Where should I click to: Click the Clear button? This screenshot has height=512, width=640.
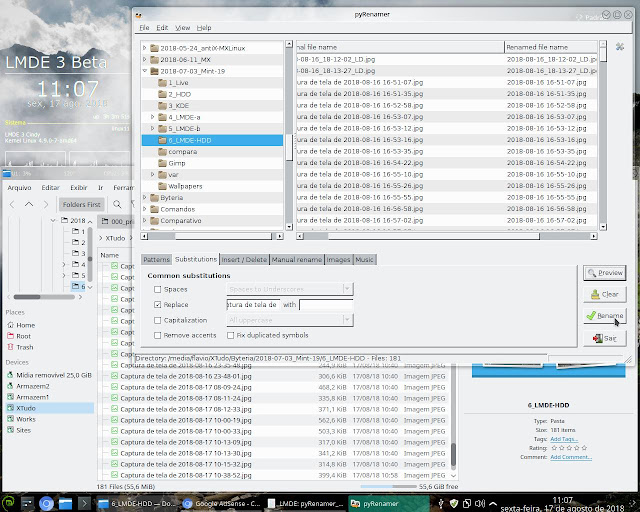604,294
